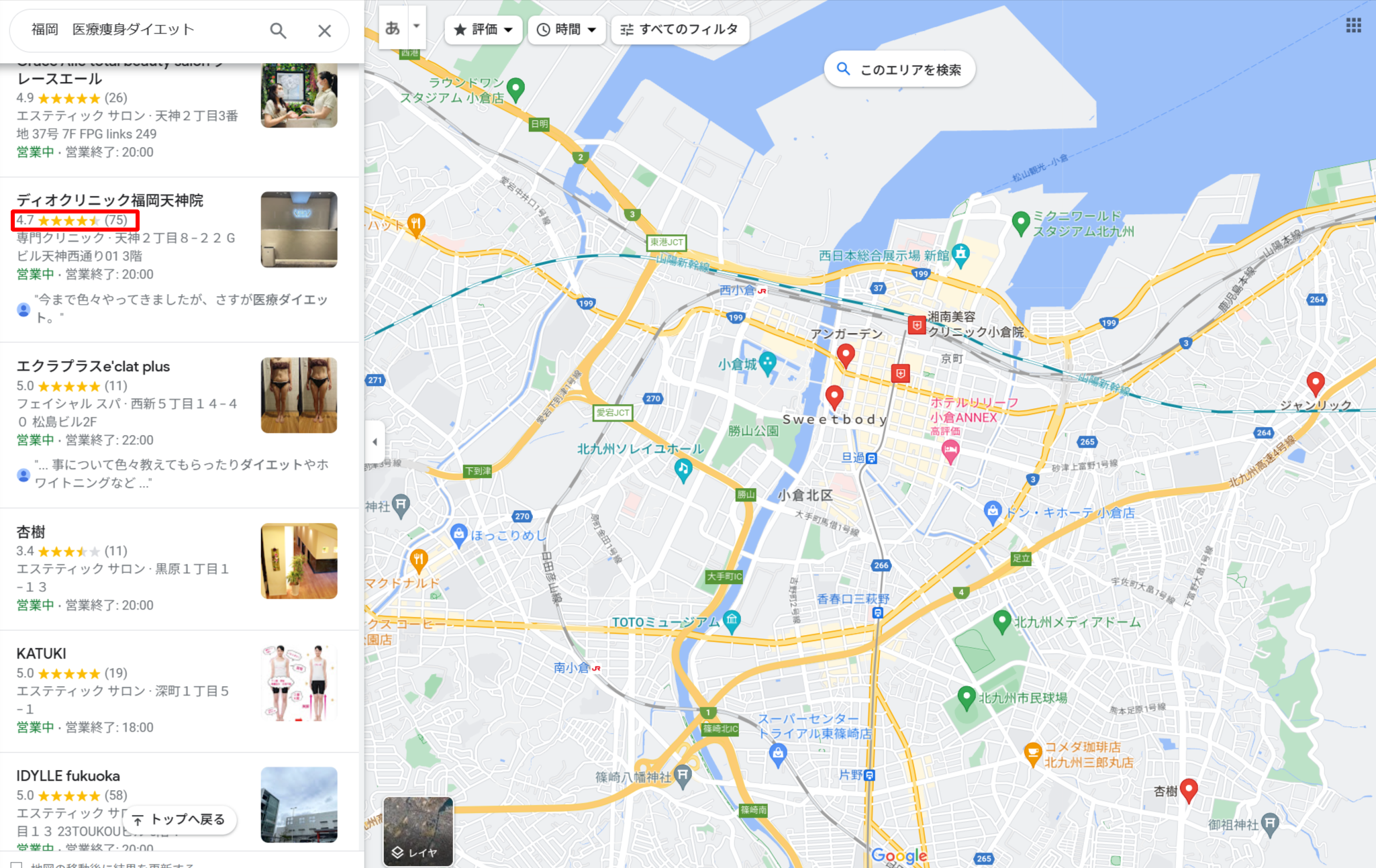Click ラウンドワン stadium green pin

[515, 89]
